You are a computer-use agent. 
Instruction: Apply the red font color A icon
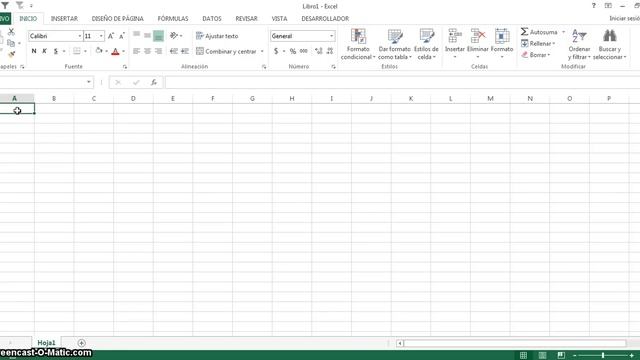pyautogui.click(x=116, y=51)
